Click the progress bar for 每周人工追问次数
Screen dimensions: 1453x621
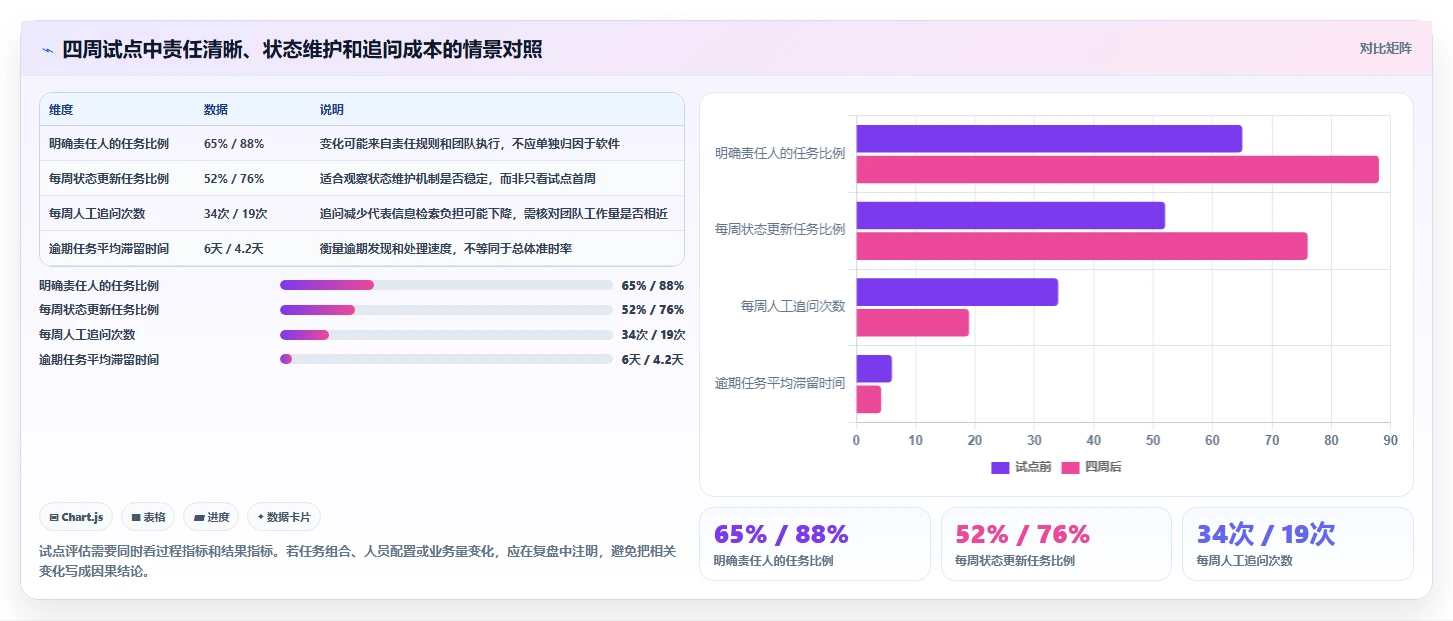446,335
